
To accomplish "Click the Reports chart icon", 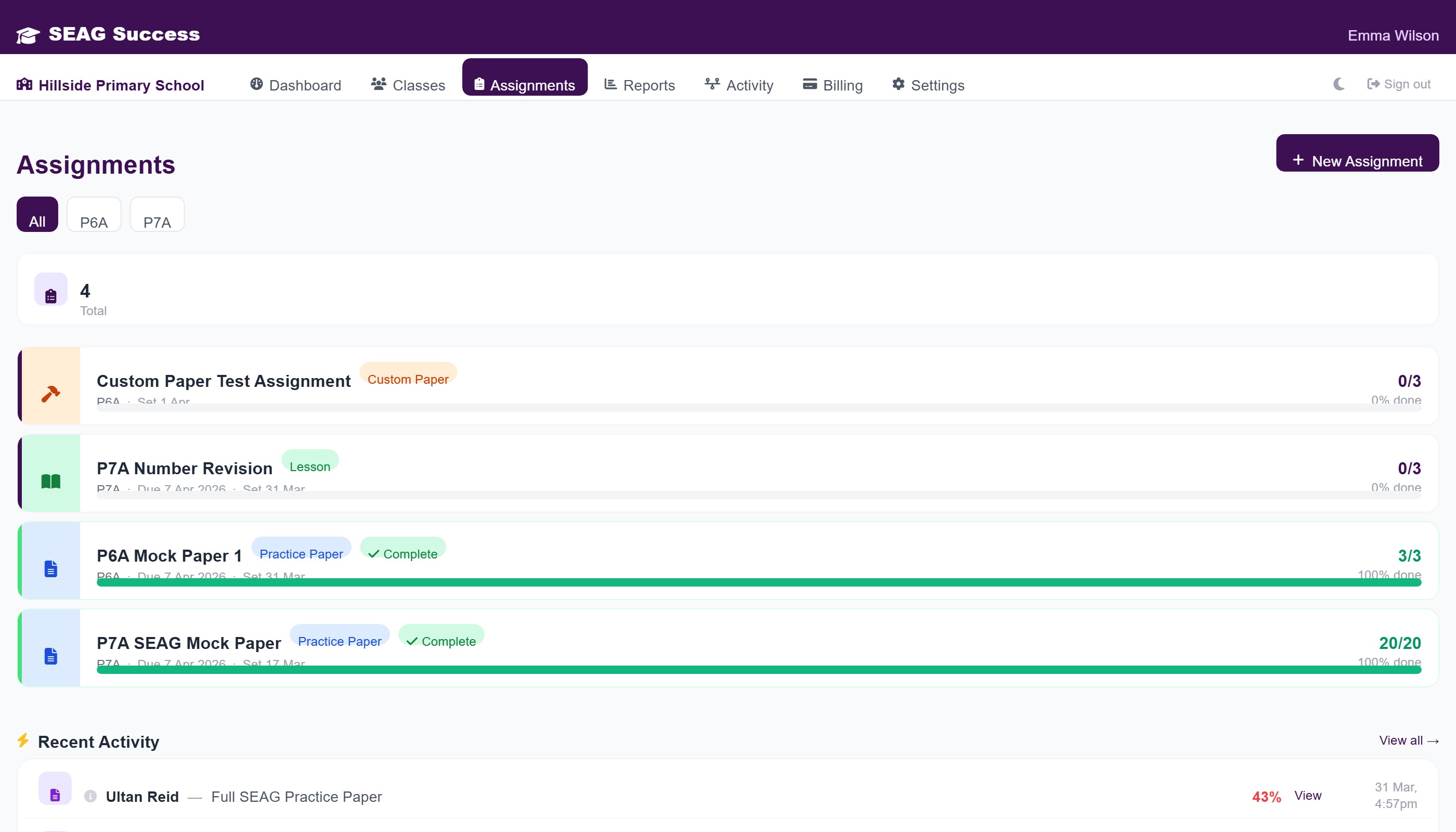I will click(610, 84).
